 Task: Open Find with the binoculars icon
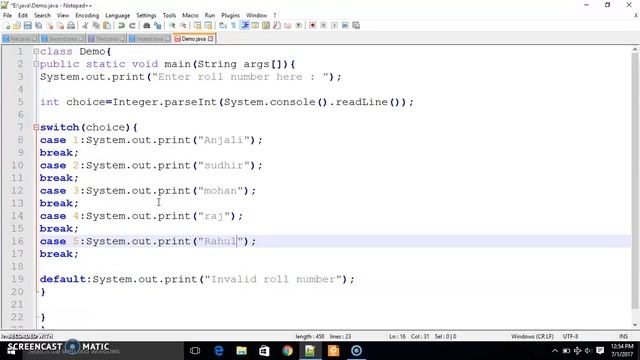click(x=147, y=25)
